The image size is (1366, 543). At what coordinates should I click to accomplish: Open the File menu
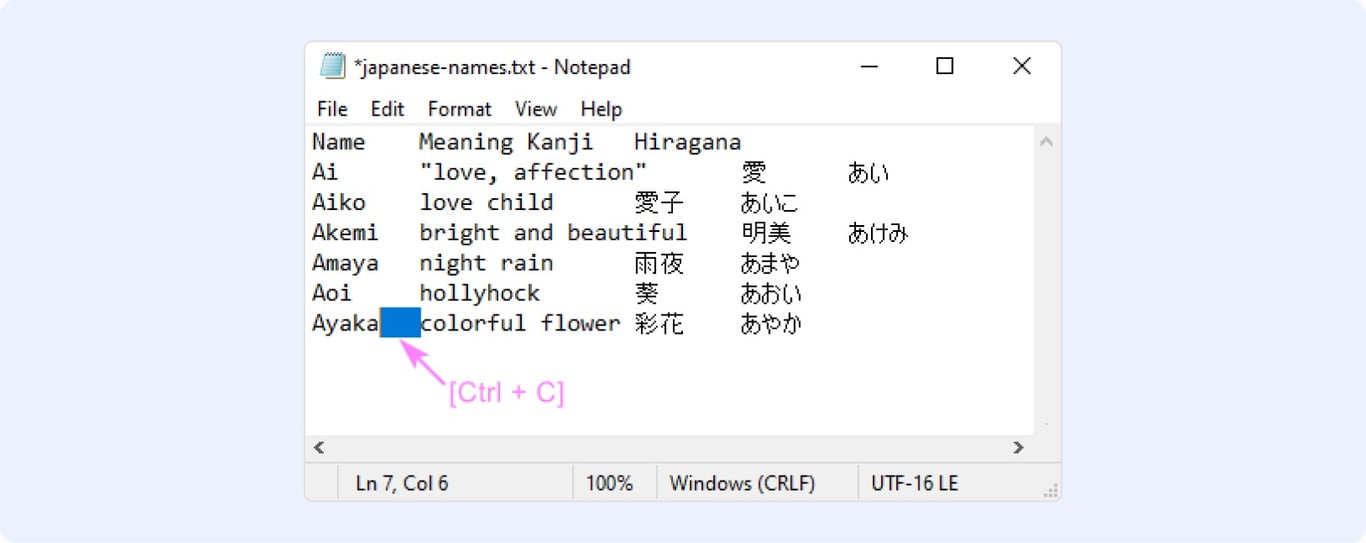coord(332,109)
